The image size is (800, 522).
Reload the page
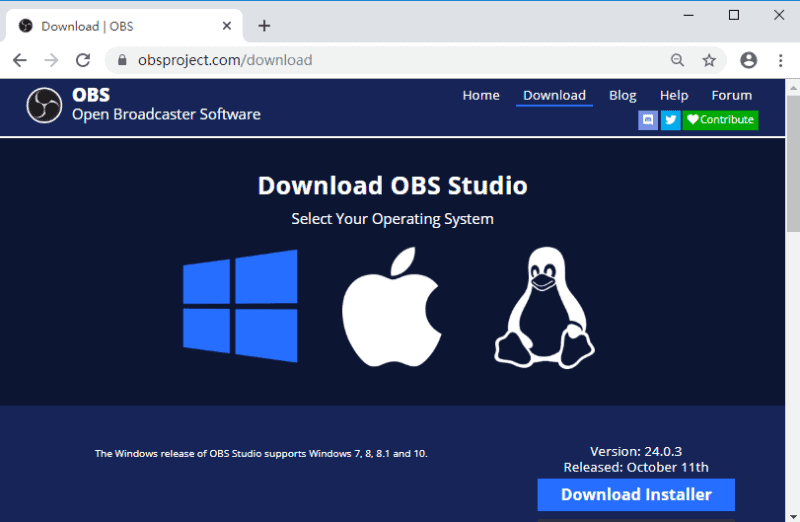pos(83,60)
